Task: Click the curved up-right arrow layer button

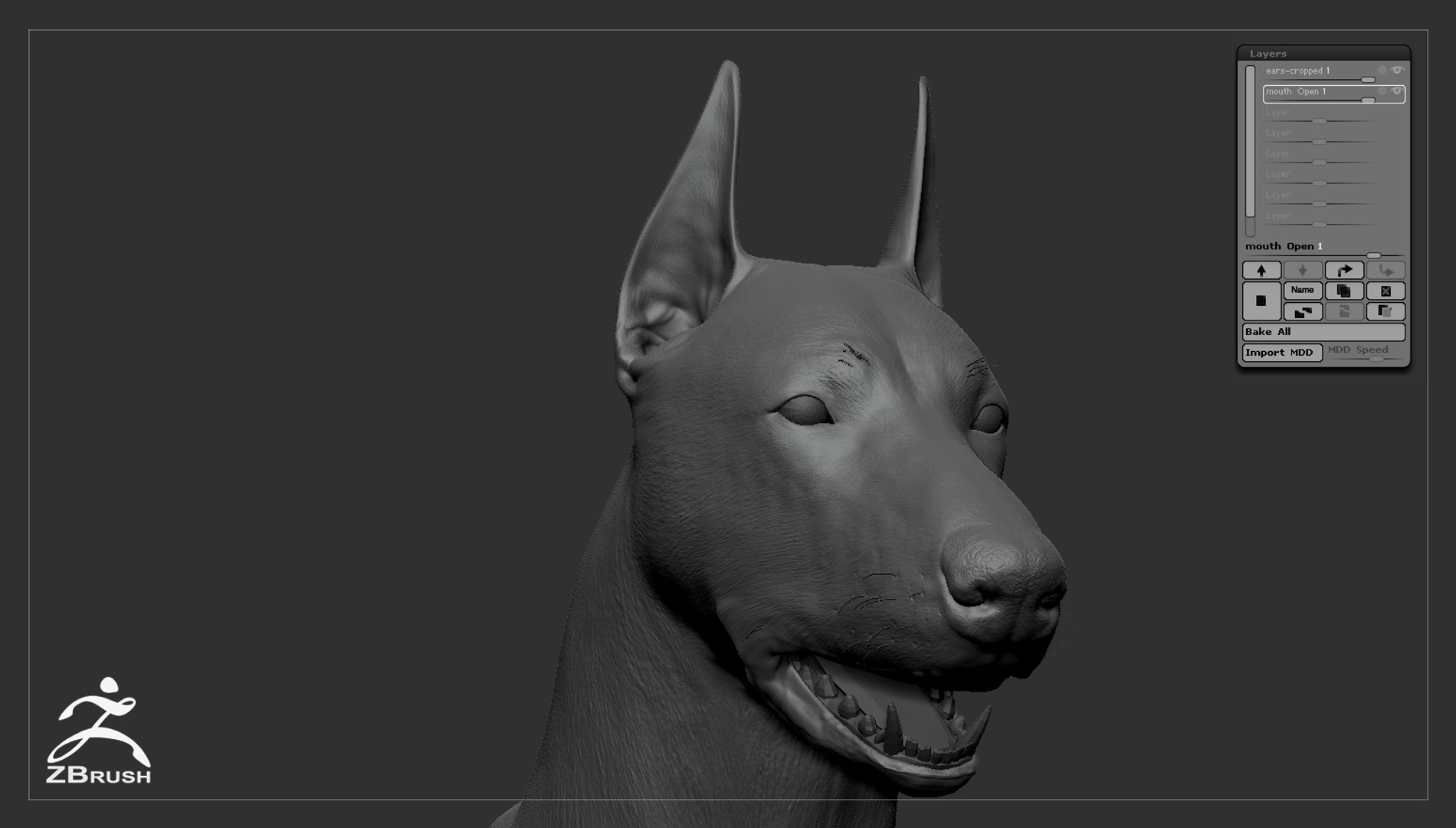Action: (1344, 270)
